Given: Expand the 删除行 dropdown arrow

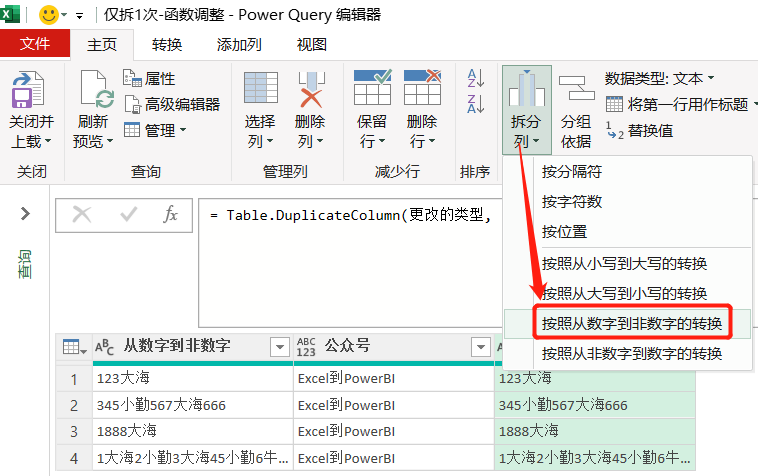Looking at the screenshot, I should 432,141.
